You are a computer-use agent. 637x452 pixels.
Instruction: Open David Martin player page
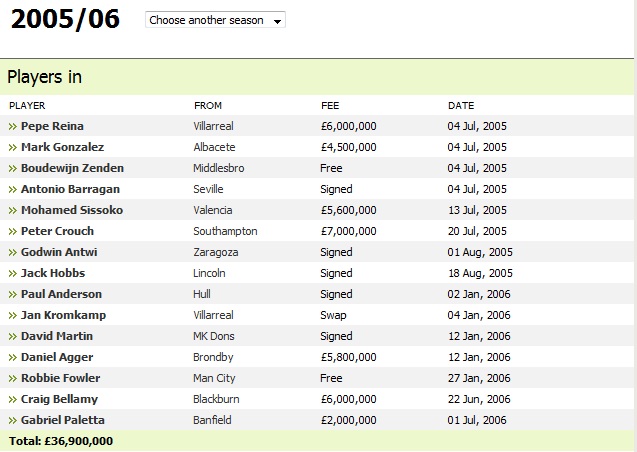coord(57,336)
